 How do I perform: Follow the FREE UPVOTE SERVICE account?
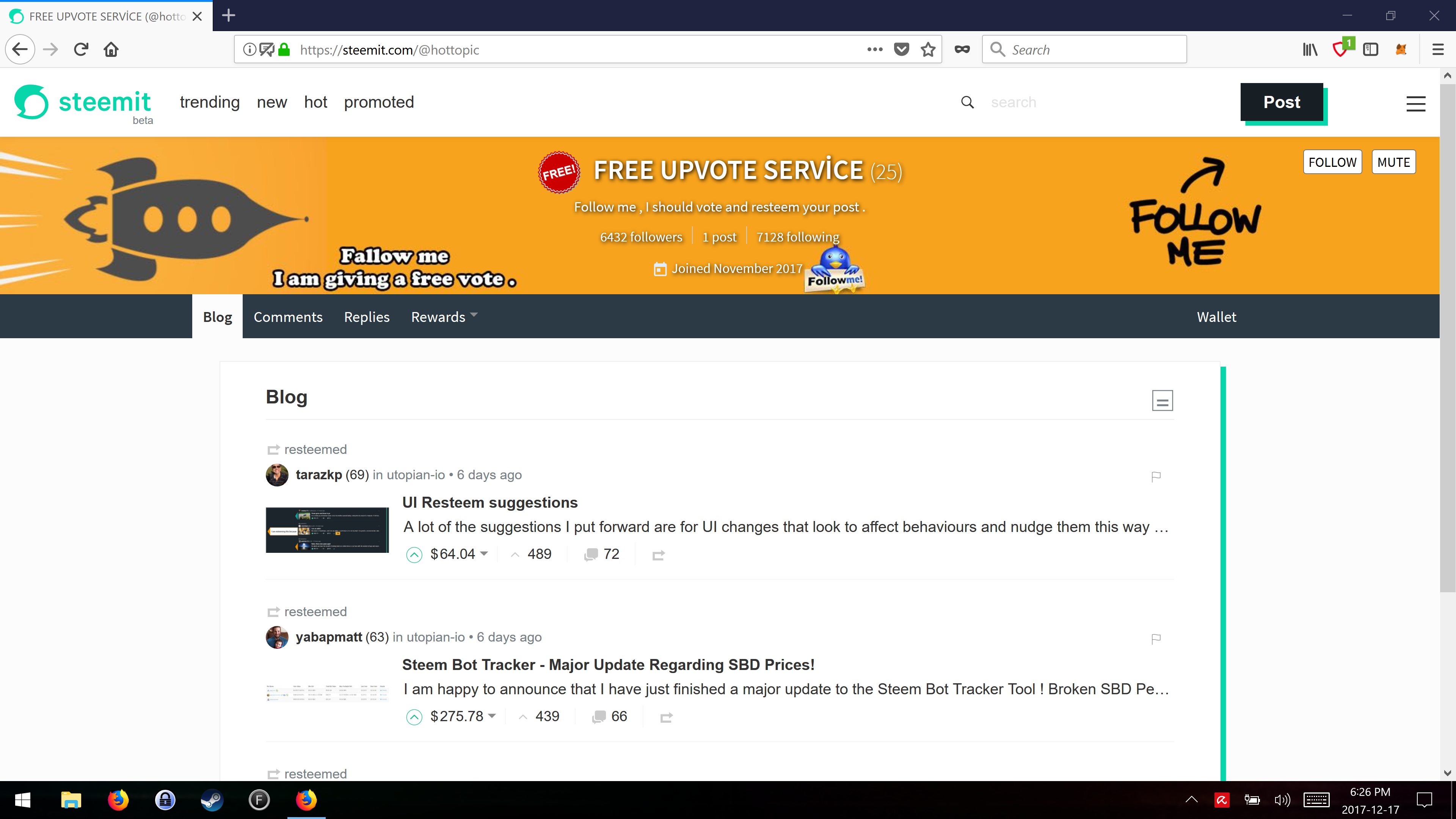tap(1333, 162)
